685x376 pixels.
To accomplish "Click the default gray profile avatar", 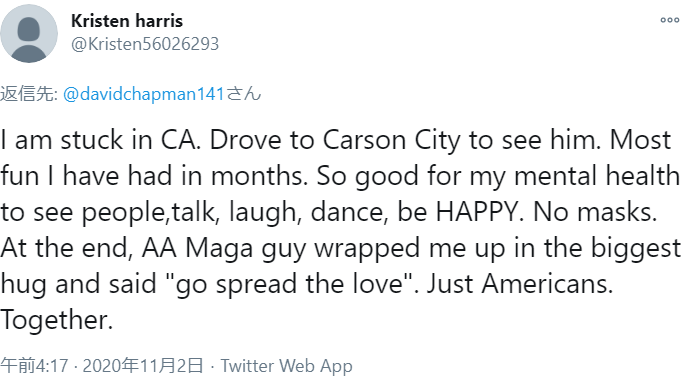I will (29, 34).
